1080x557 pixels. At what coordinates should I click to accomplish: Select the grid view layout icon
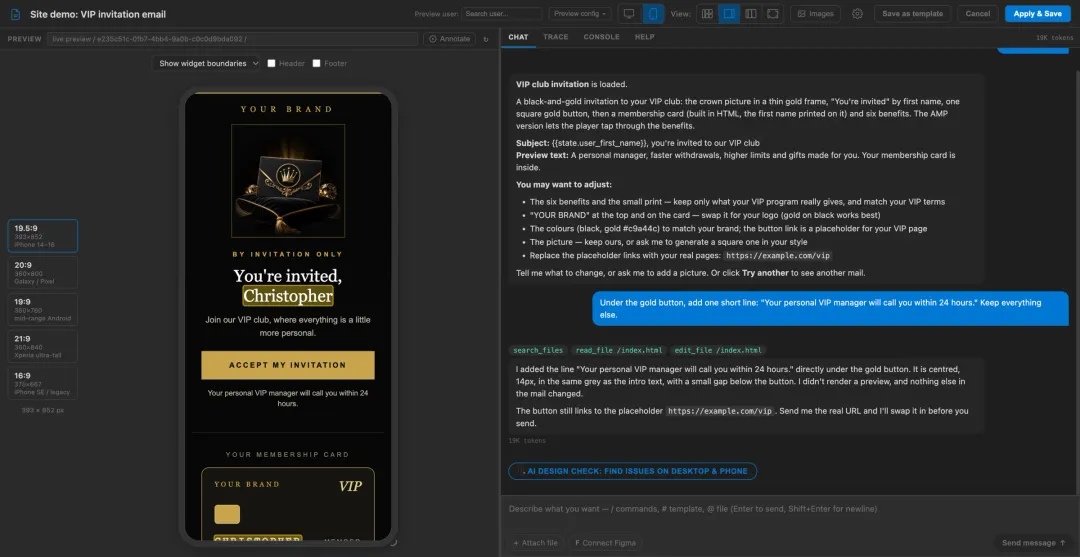pos(707,14)
